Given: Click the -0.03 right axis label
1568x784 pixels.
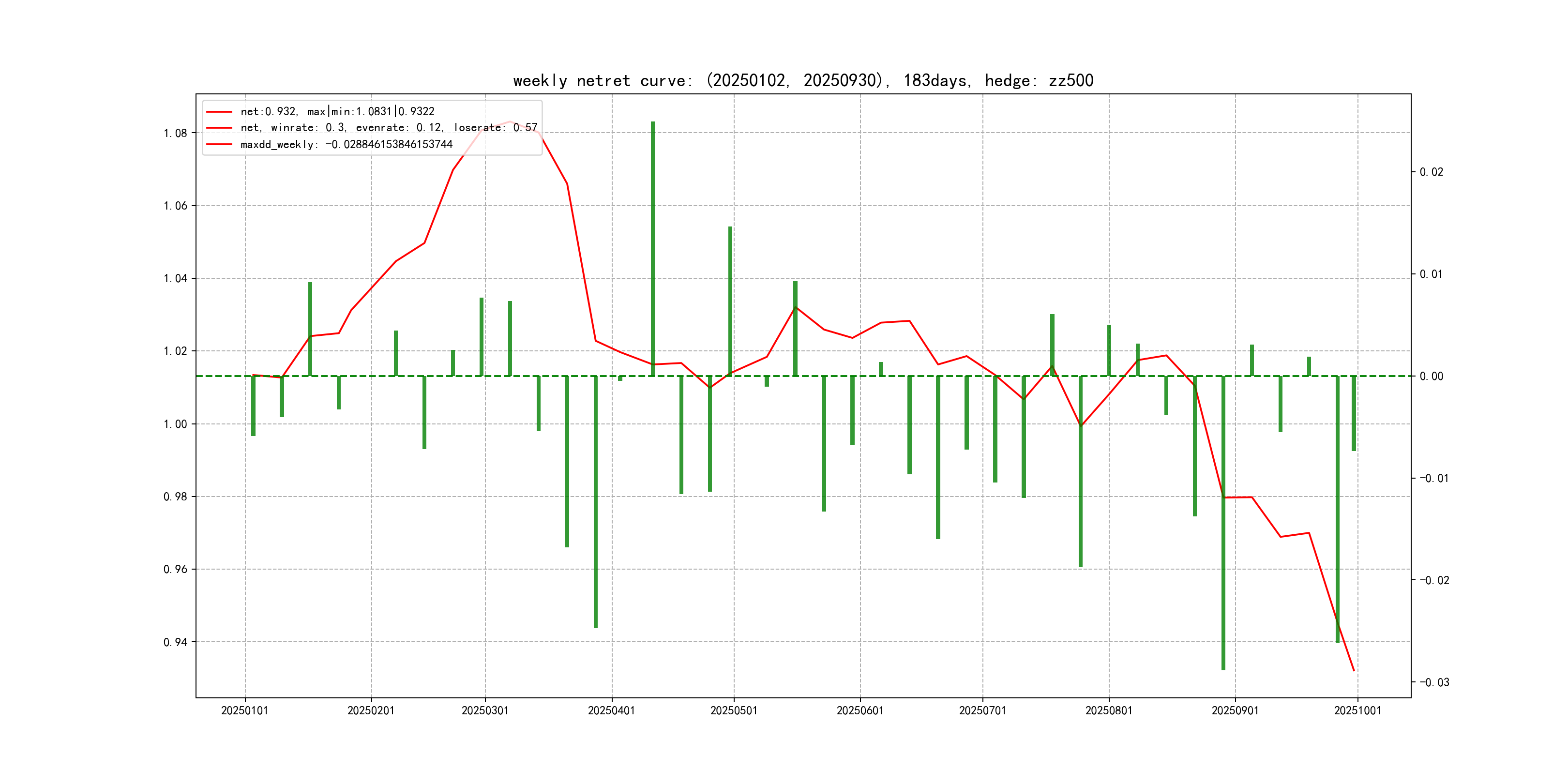Looking at the screenshot, I should (1434, 682).
